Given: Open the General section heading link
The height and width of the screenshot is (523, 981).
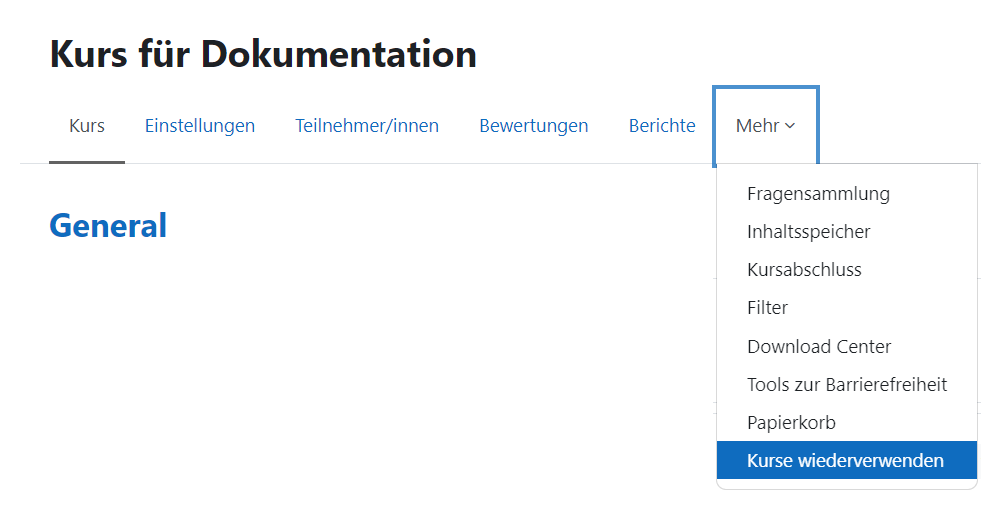Looking at the screenshot, I should (108, 226).
